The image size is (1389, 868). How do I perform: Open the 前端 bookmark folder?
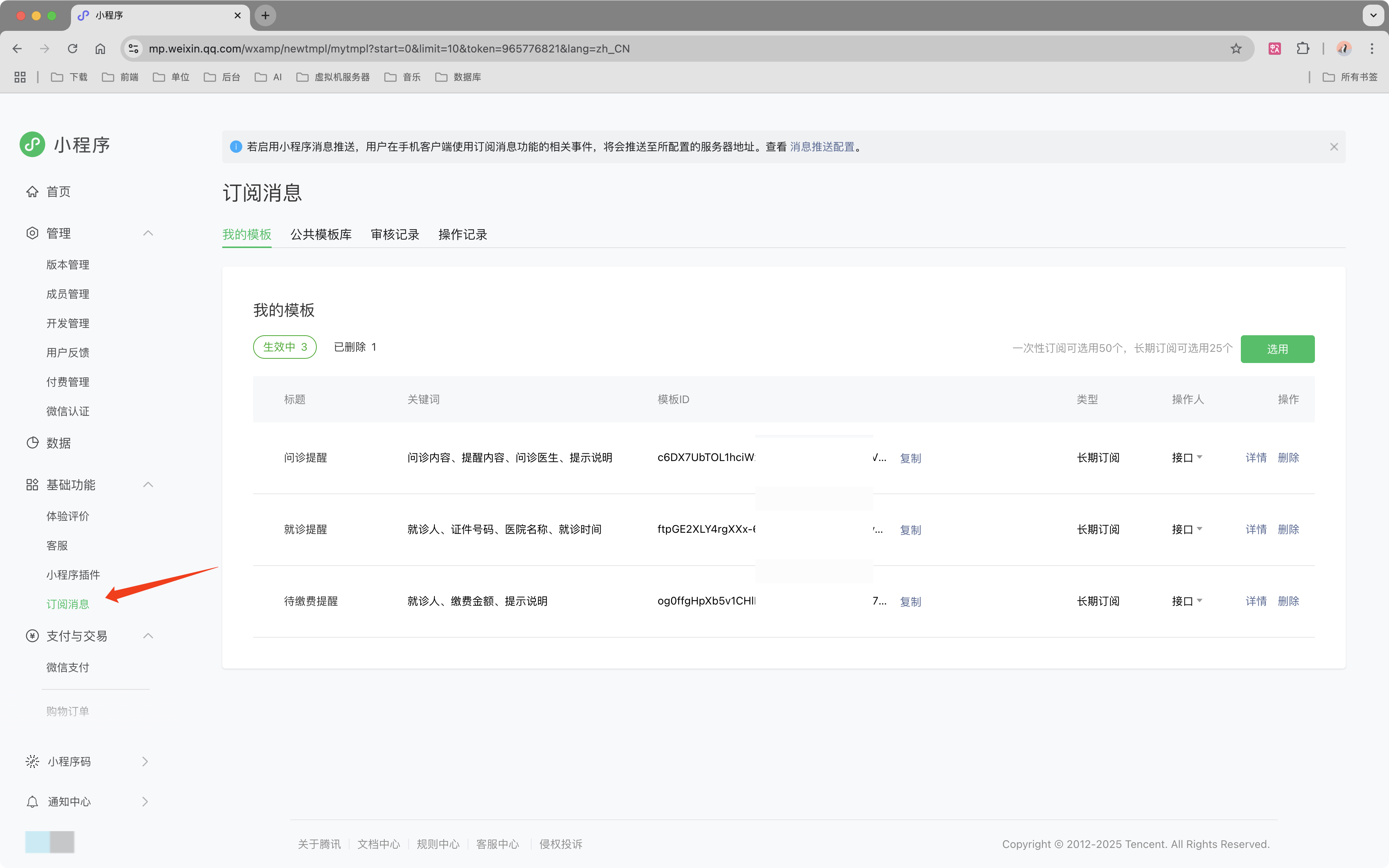point(120,77)
